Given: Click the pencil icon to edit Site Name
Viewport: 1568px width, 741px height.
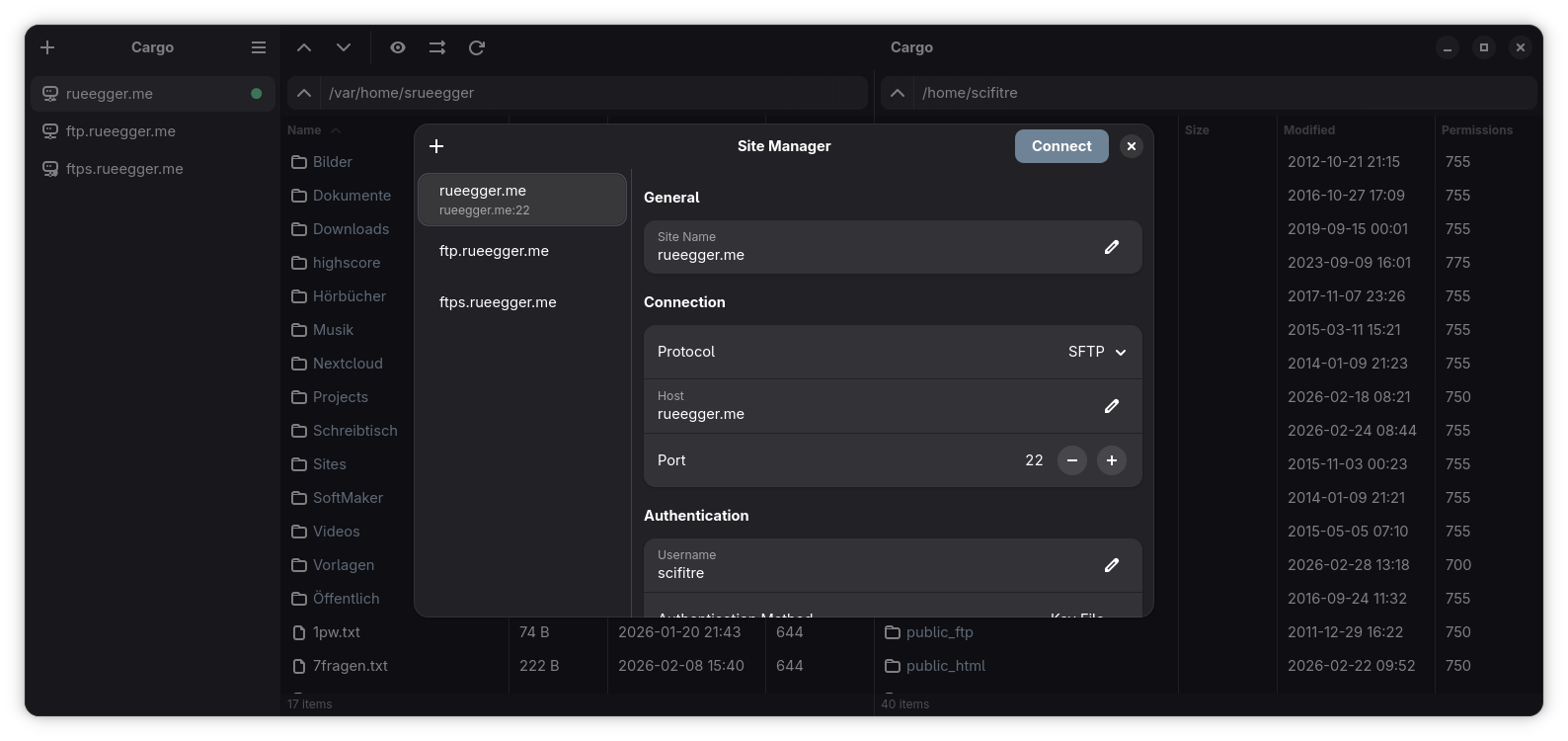Looking at the screenshot, I should [1111, 247].
